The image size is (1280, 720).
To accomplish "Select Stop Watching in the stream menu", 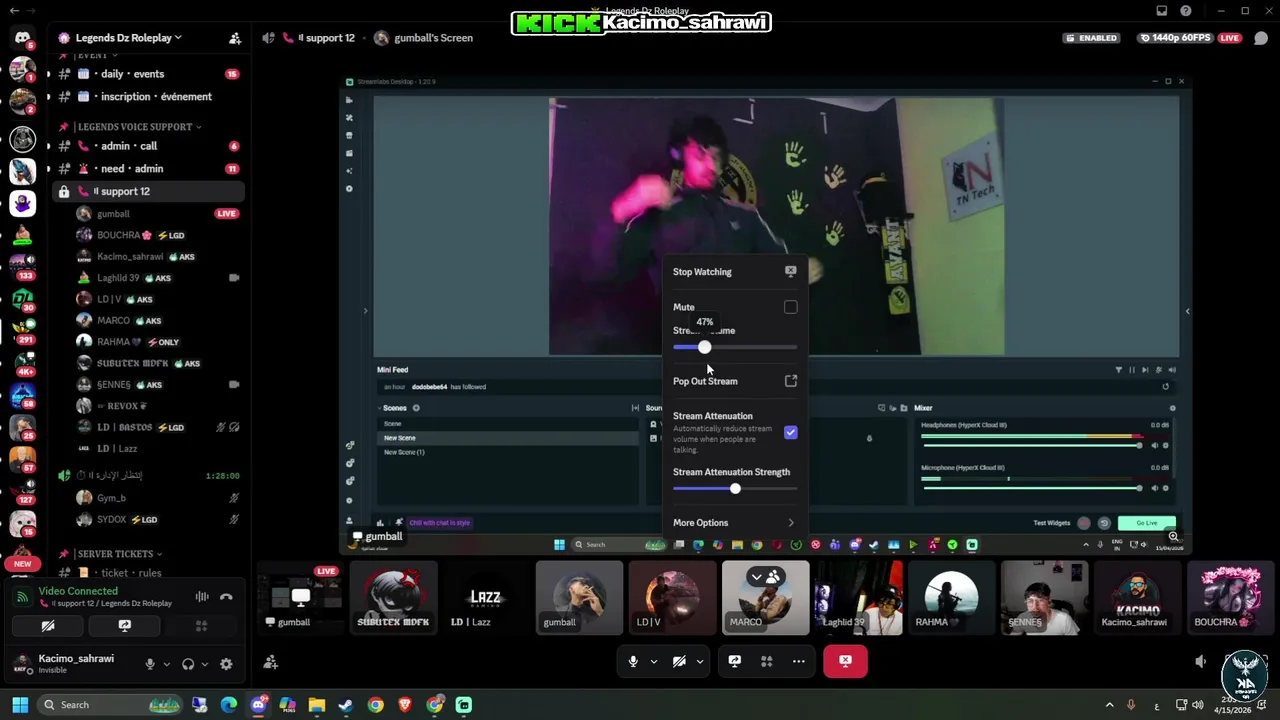I will [x=735, y=272].
